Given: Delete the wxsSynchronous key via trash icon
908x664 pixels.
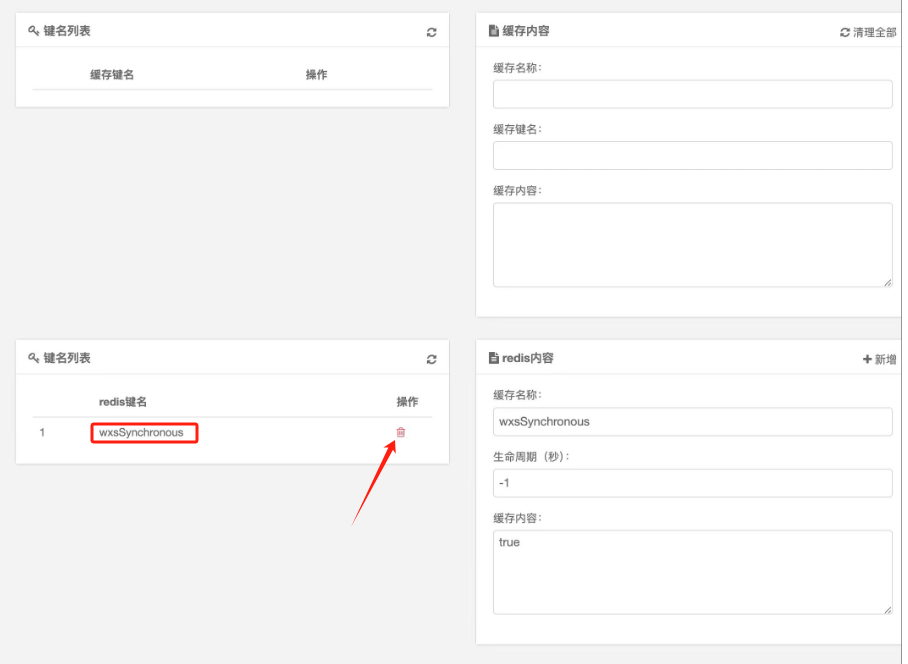Looking at the screenshot, I should (401, 432).
